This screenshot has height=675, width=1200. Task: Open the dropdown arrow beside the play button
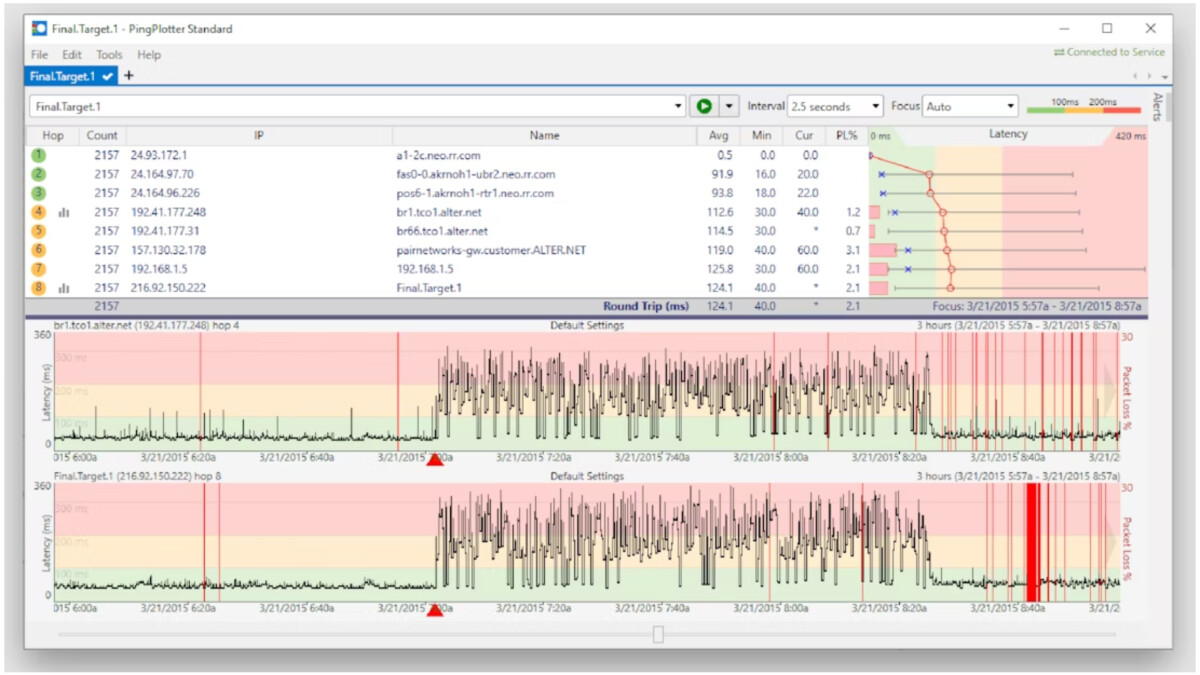729,106
